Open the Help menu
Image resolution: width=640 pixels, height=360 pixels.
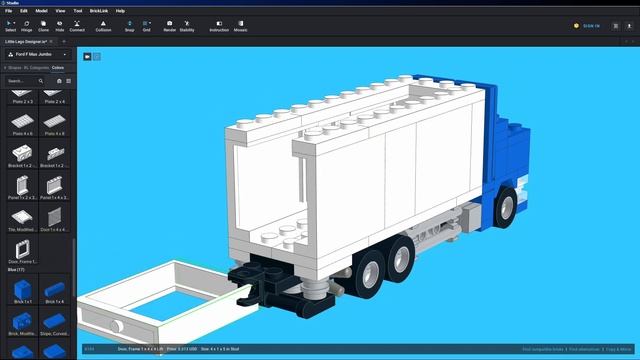120,11
